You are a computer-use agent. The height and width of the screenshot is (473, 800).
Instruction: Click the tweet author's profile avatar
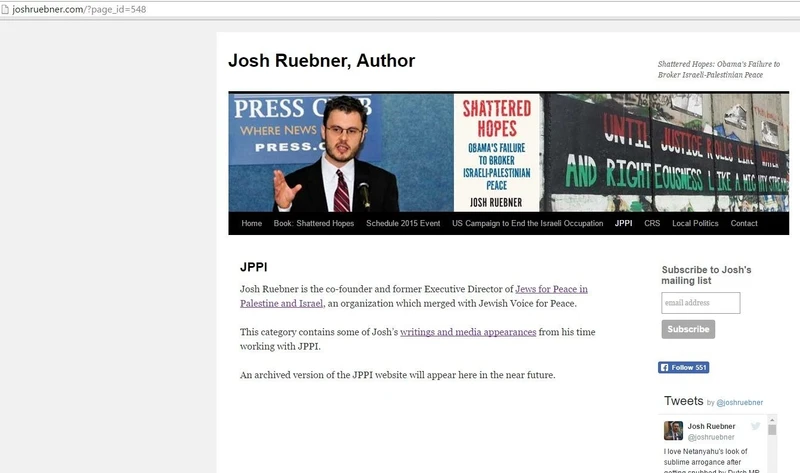tap(673, 431)
